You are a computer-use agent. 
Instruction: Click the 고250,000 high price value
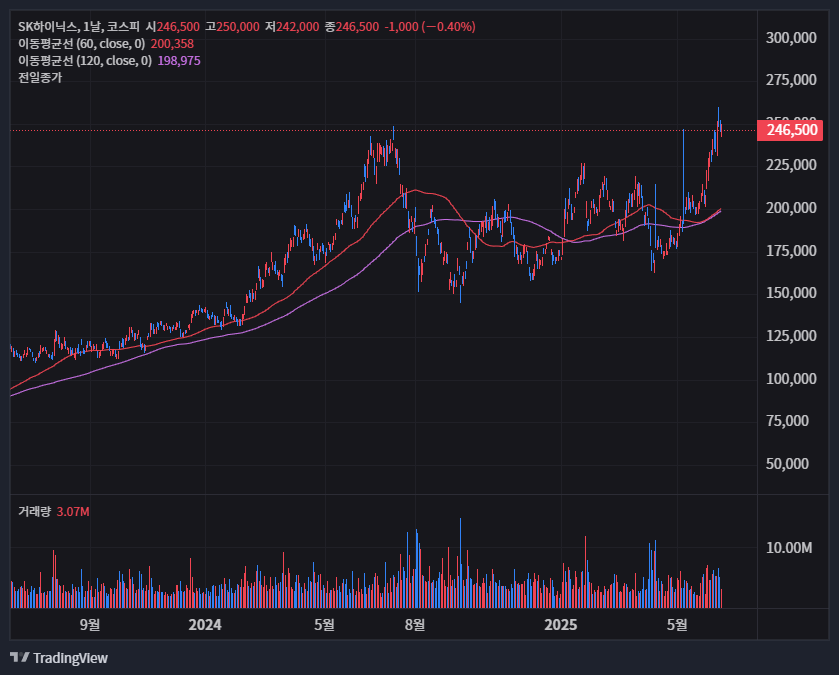click(x=232, y=27)
